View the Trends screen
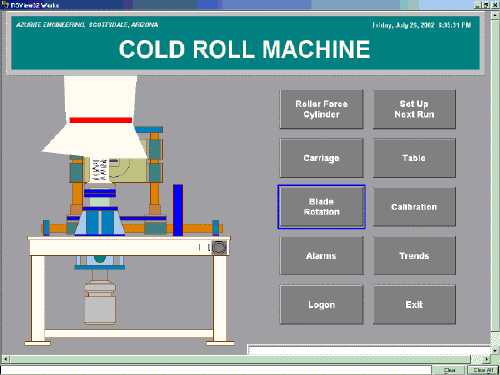The image size is (500, 375). coord(414,256)
